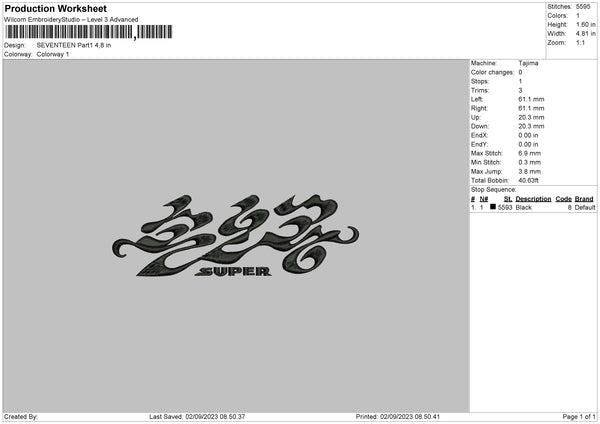Click the Down: label
The width and height of the screenshot is (600, 424).
479,126
